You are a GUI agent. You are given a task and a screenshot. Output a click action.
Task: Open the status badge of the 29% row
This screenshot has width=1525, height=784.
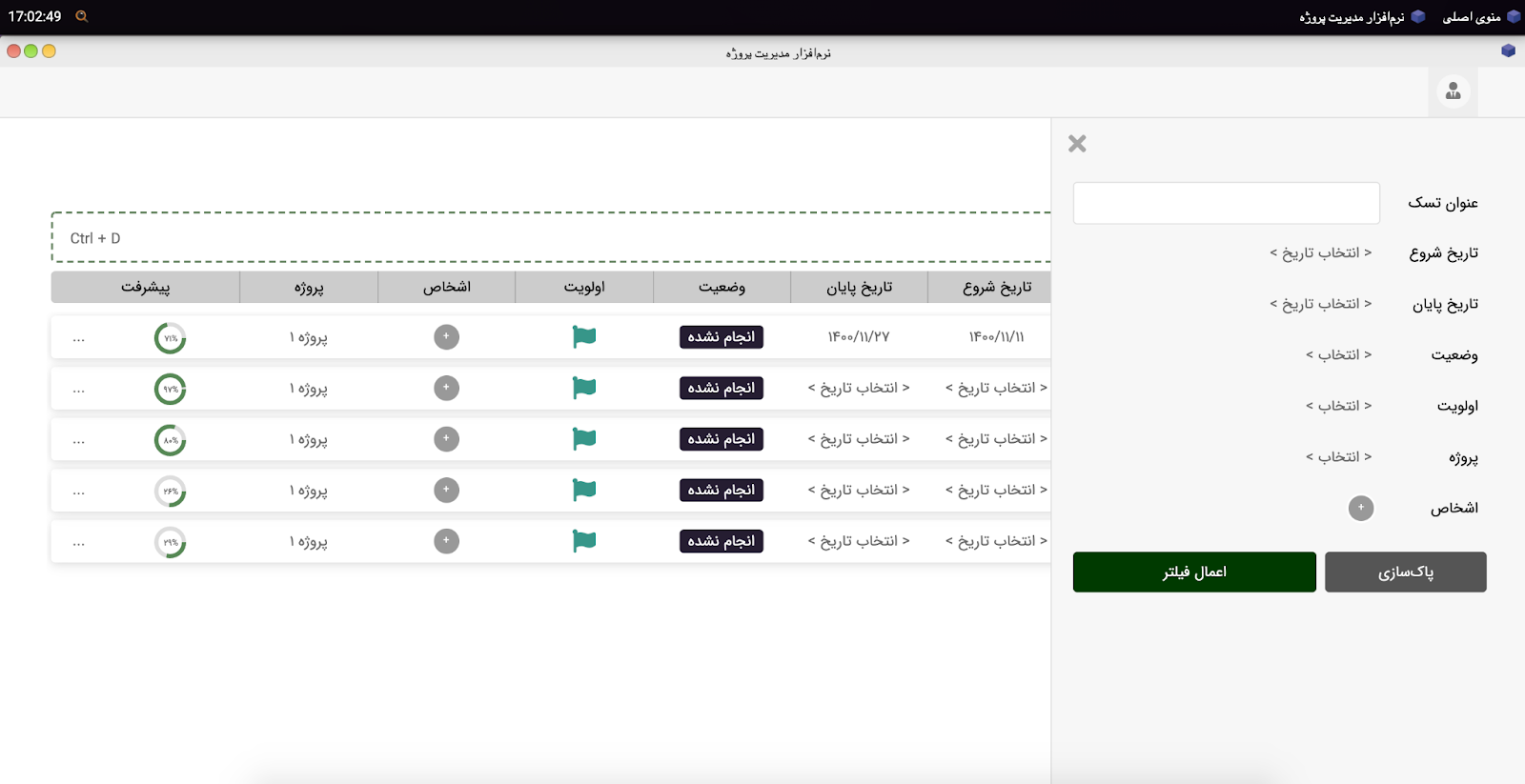pos(722,541)
